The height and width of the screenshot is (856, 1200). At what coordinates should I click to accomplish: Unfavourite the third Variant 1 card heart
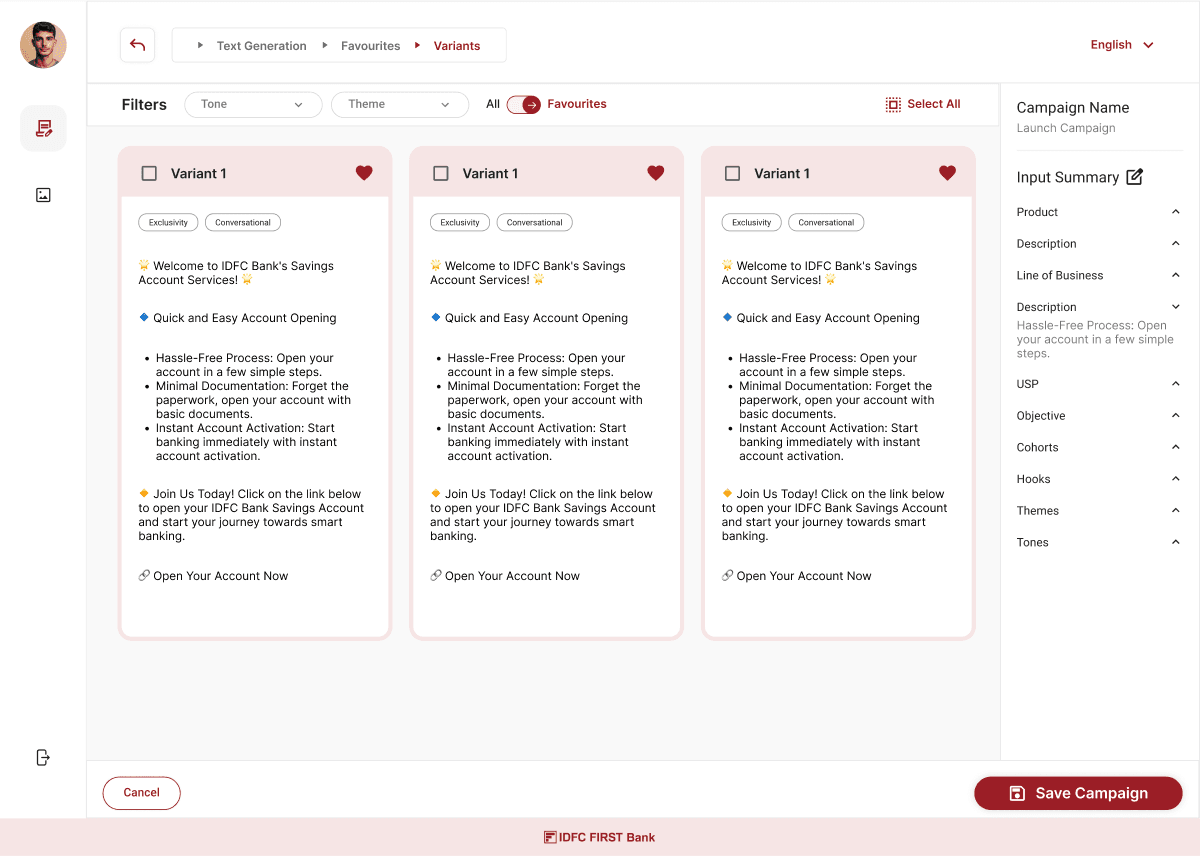(x=947, y=173)
